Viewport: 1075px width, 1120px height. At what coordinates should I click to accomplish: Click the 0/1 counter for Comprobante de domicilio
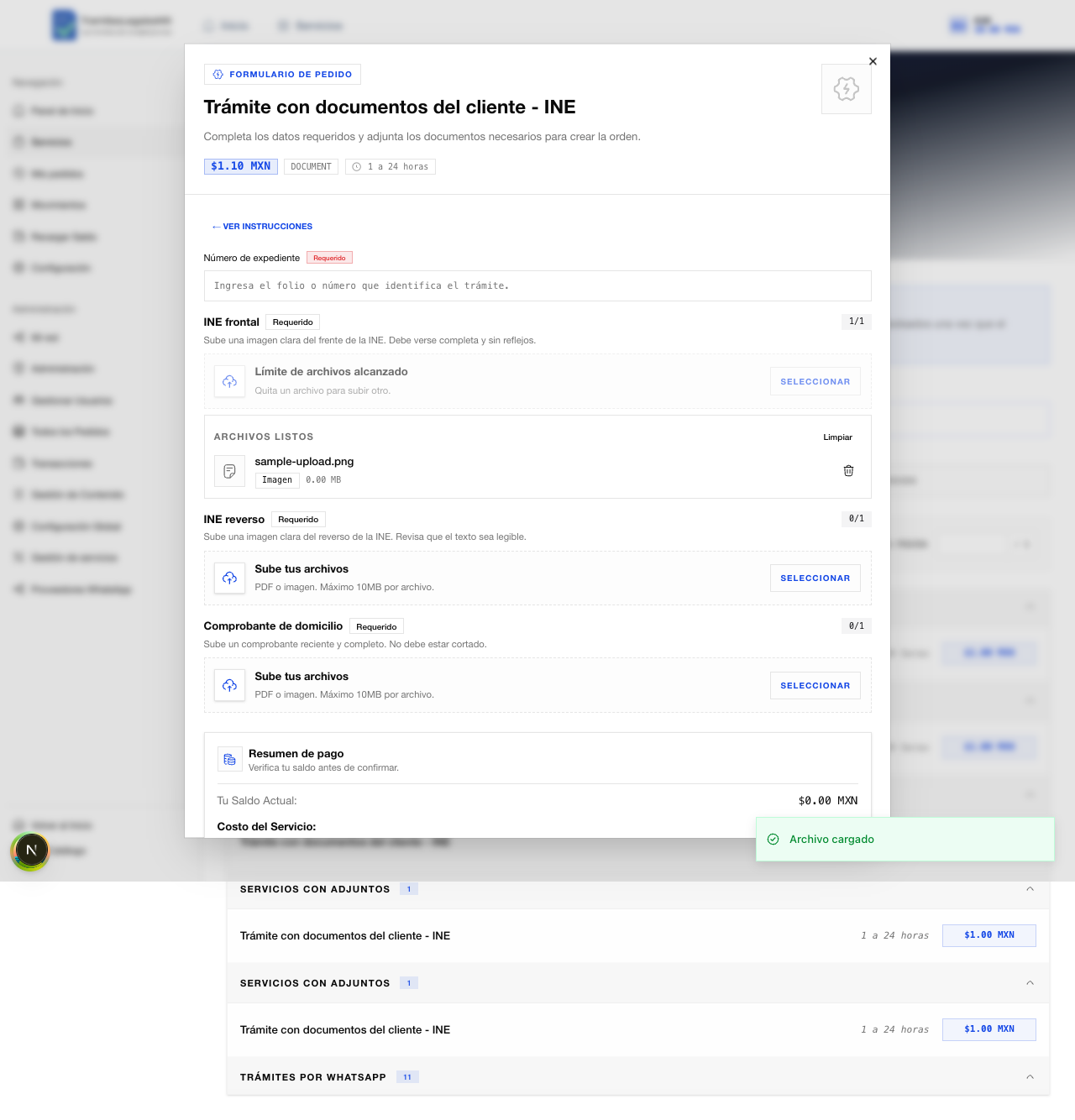click(857, 626)
